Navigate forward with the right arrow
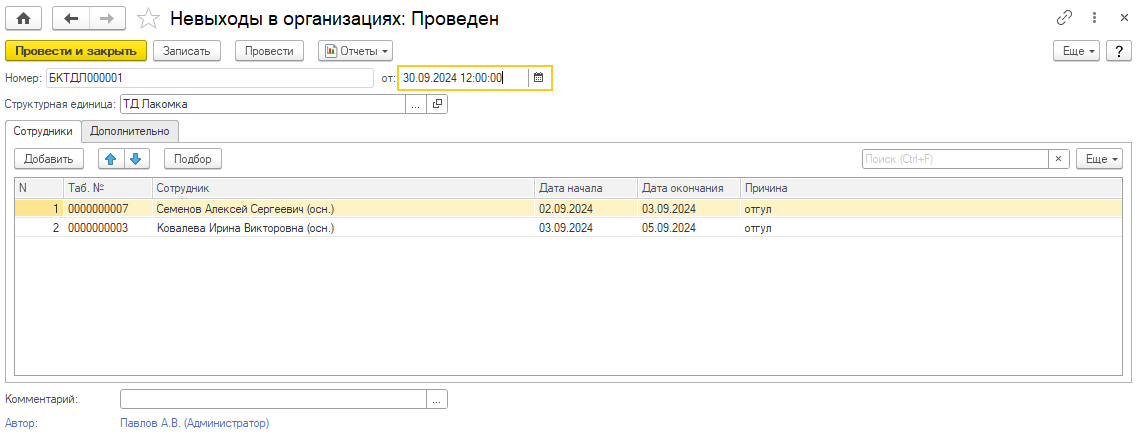 [107, 19]
